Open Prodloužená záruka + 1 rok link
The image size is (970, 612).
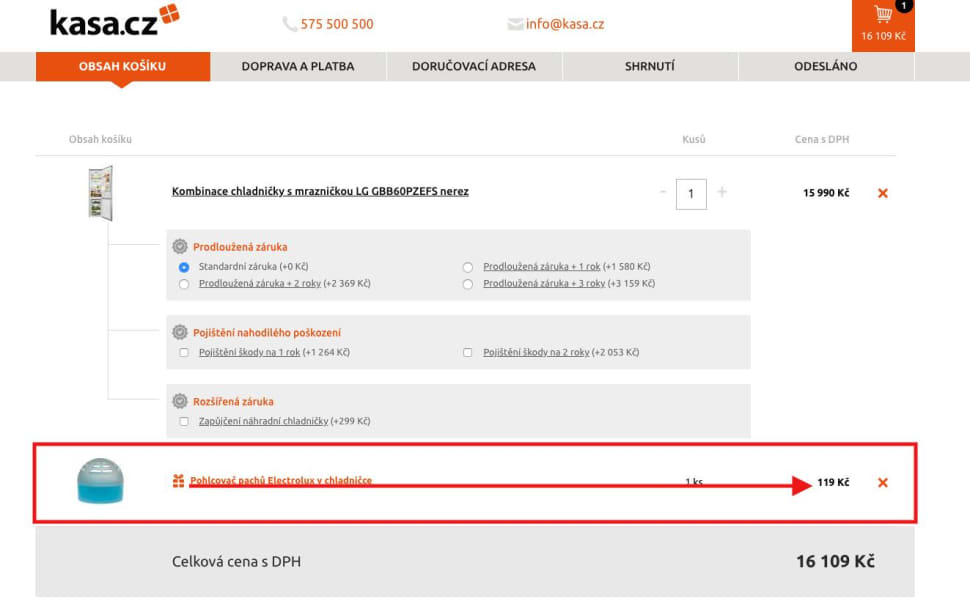541,267
